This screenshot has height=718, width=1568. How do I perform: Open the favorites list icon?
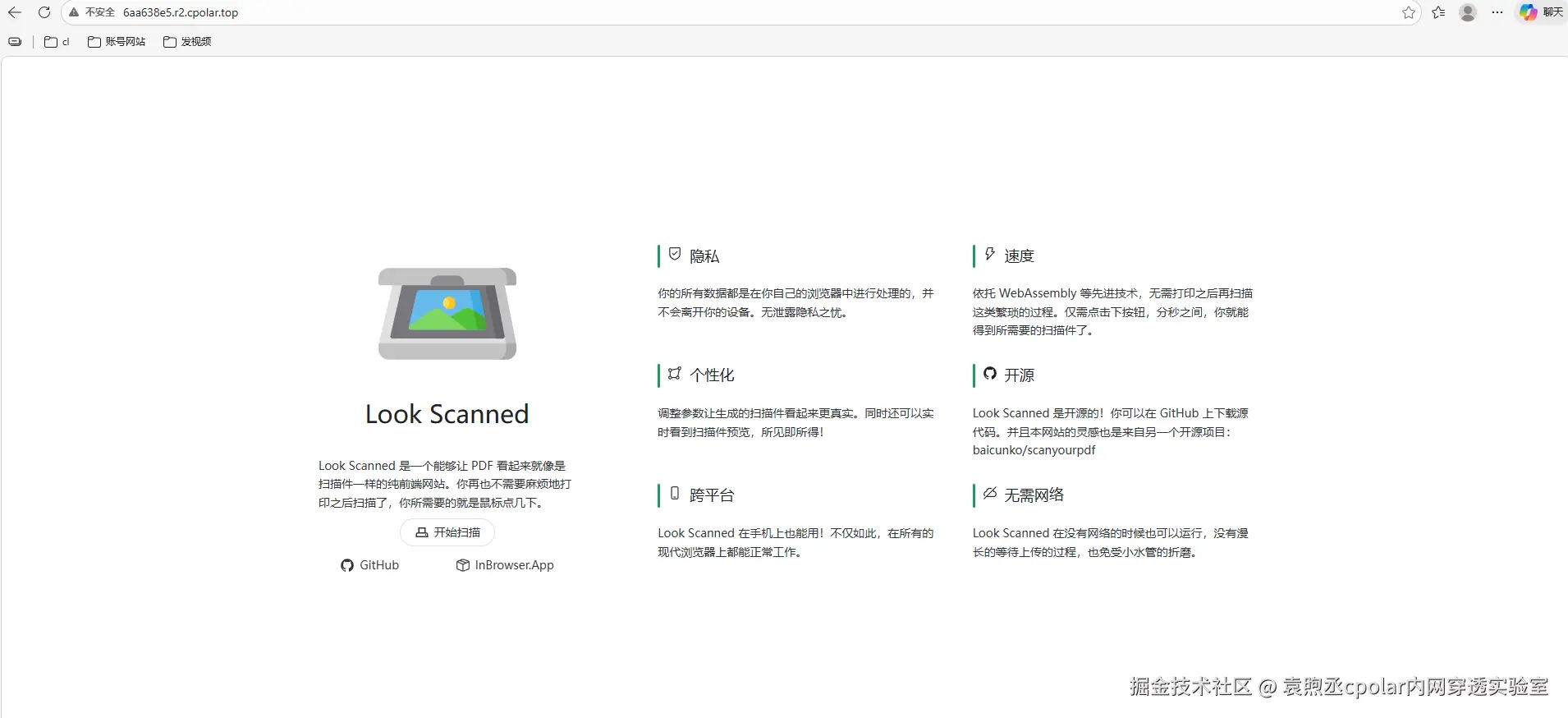coord(1438,12)
